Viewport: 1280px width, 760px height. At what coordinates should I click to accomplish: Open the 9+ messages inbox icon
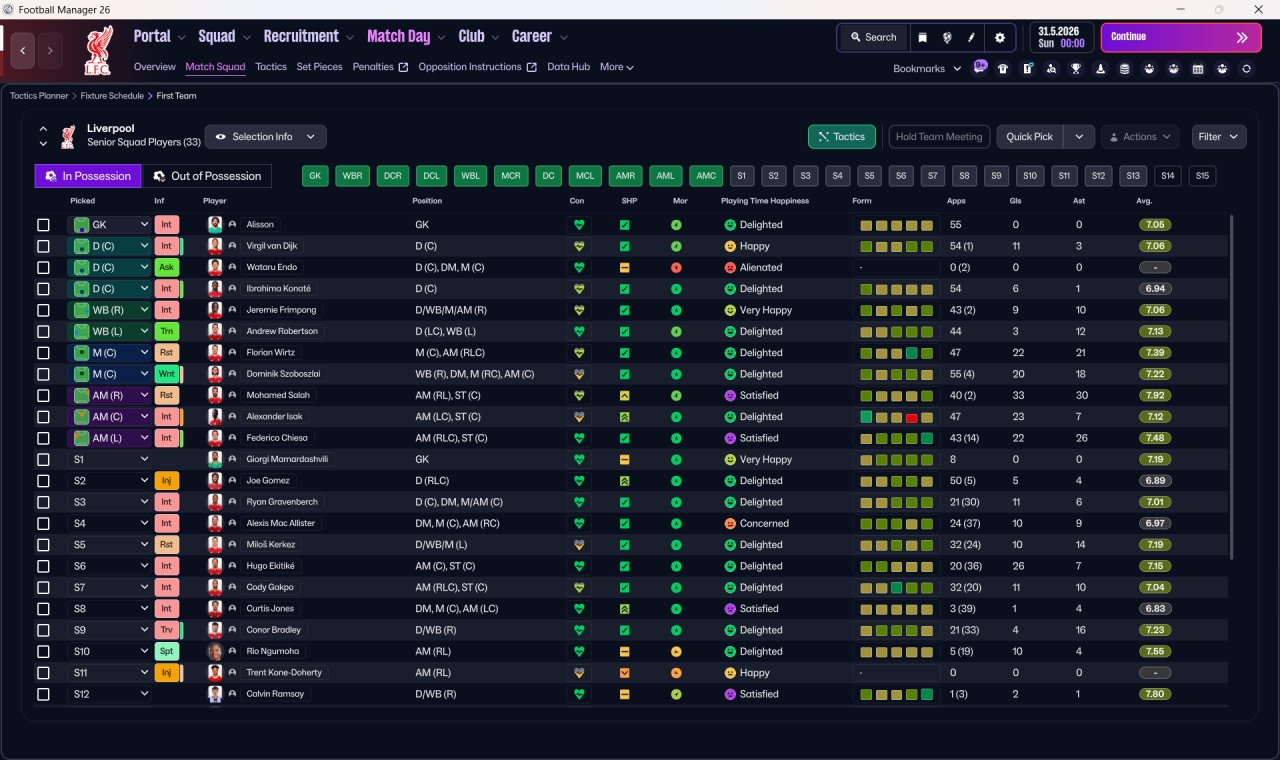pyautogui.click(x=980, y=67)
